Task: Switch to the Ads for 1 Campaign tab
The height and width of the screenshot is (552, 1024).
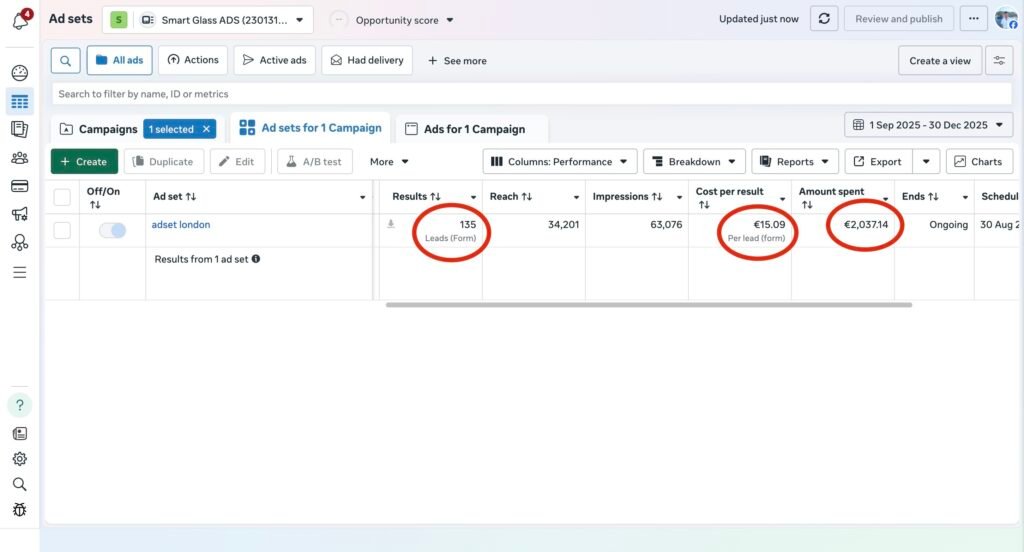Action: click(472, 129)
